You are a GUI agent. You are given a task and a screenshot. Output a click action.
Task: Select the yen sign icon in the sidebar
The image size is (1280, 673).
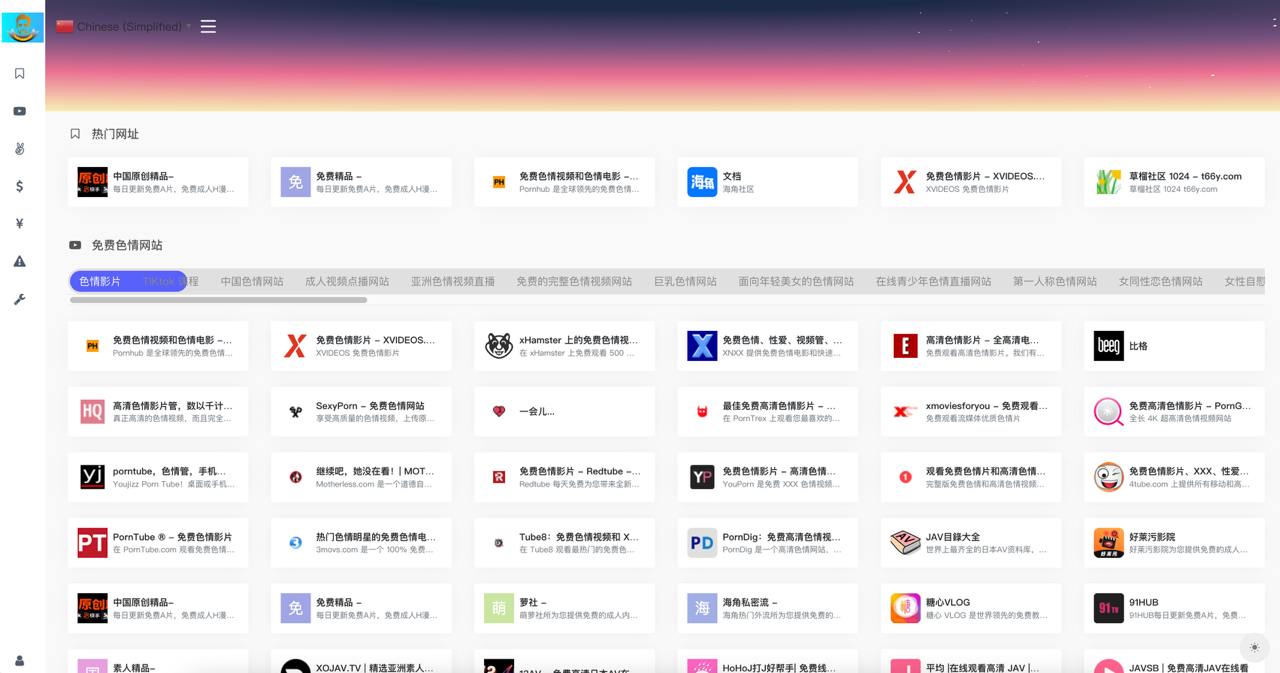pyautogui.click(x=19, y=224)
